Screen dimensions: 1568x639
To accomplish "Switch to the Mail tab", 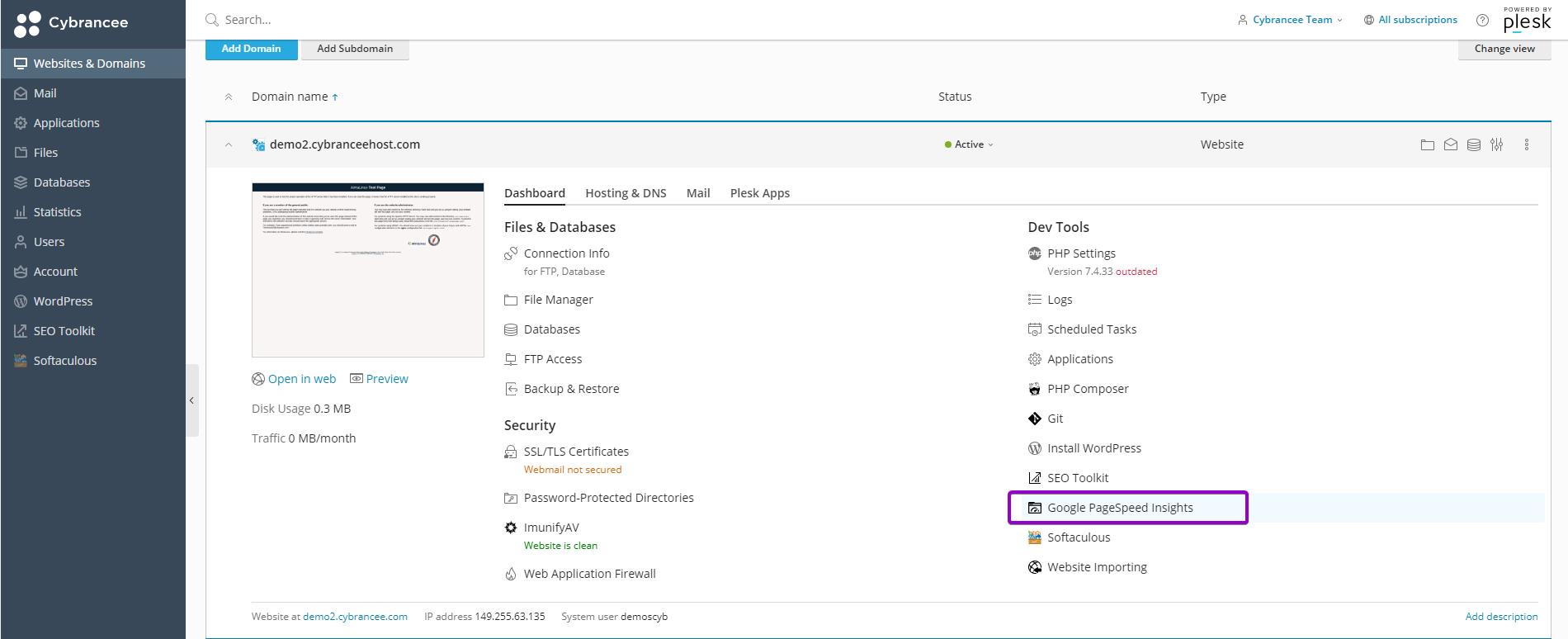I will coord(698,193).
